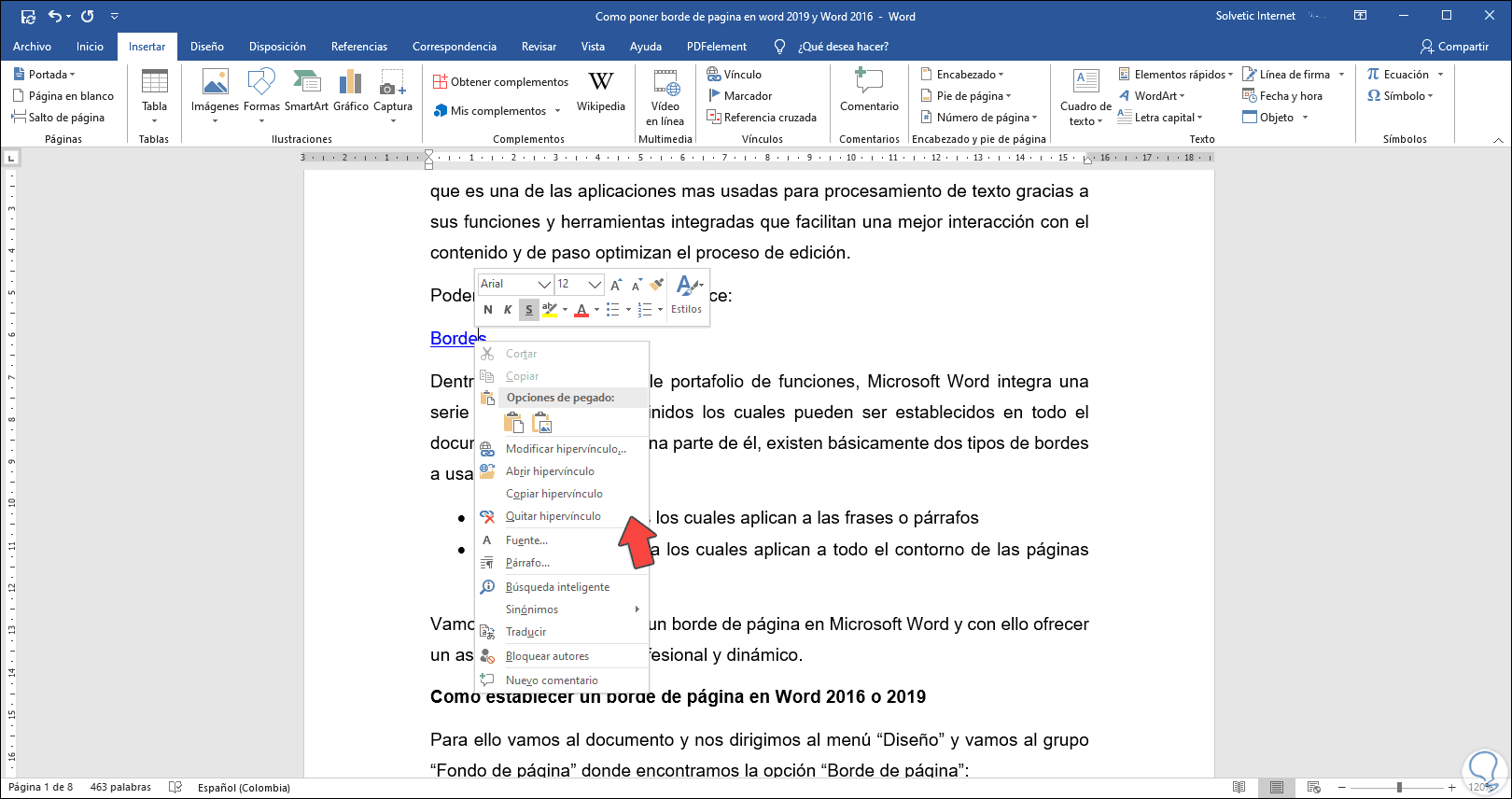Paste keeping source formatting
Viewport: 1512px width, 799px height.
[x=514, y=423]
